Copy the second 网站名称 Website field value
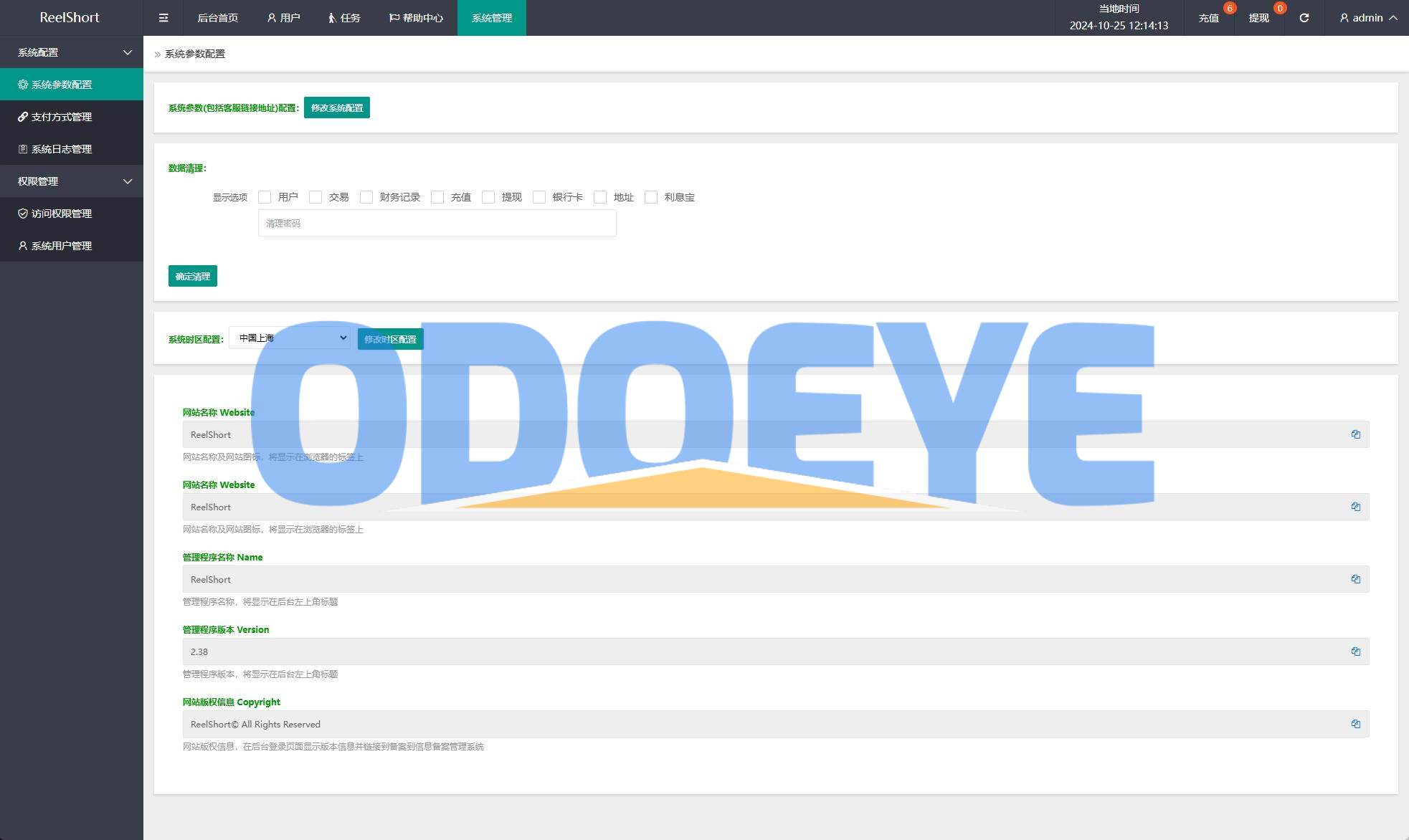 [1355, 507]
